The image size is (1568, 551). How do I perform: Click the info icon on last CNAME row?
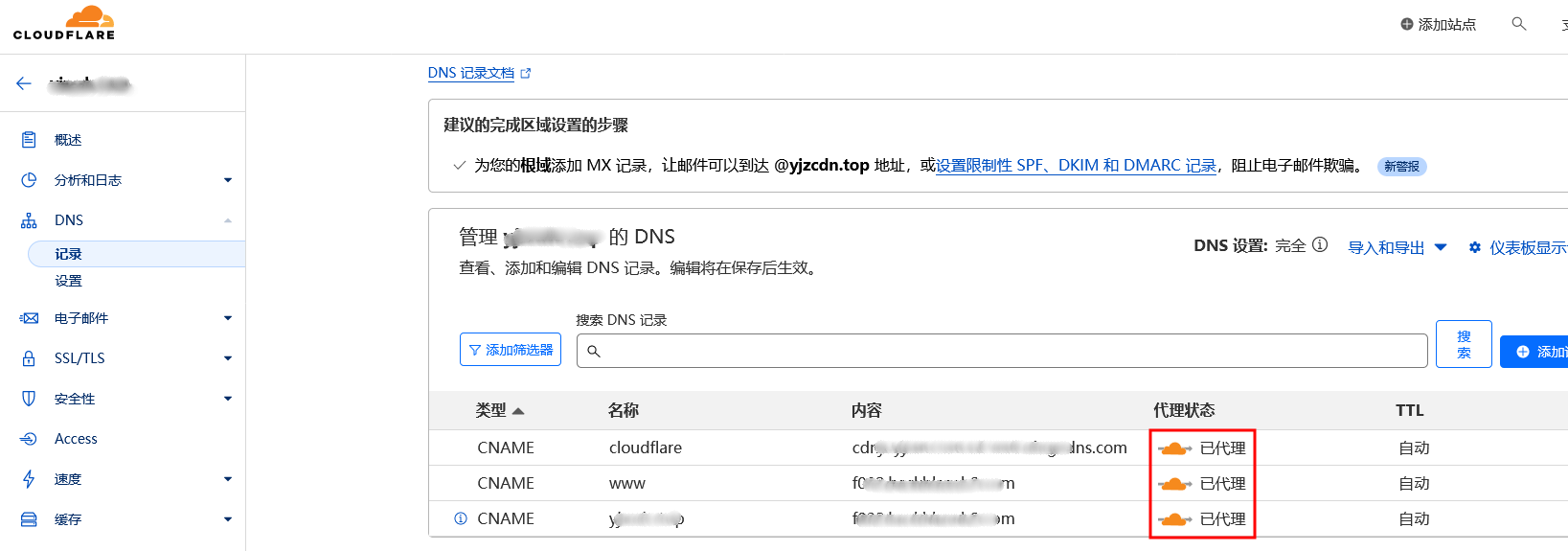click(461, 518)
